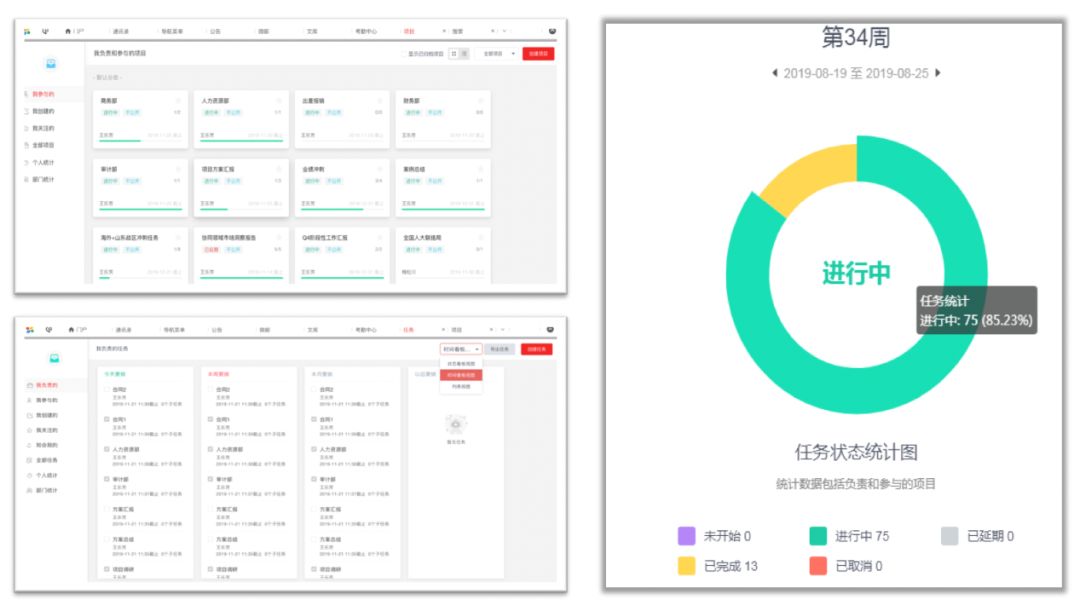Tick the 人力资源部 task checkbox

106,449
